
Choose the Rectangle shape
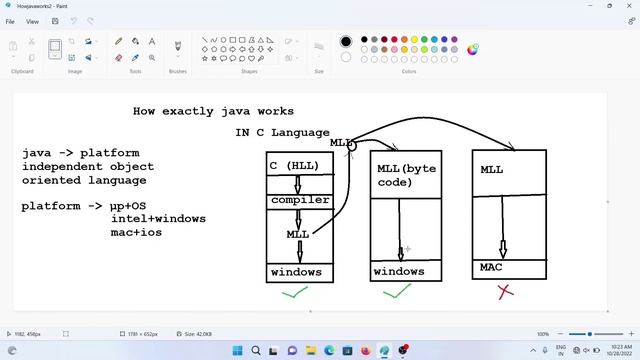tap(233, 40)
